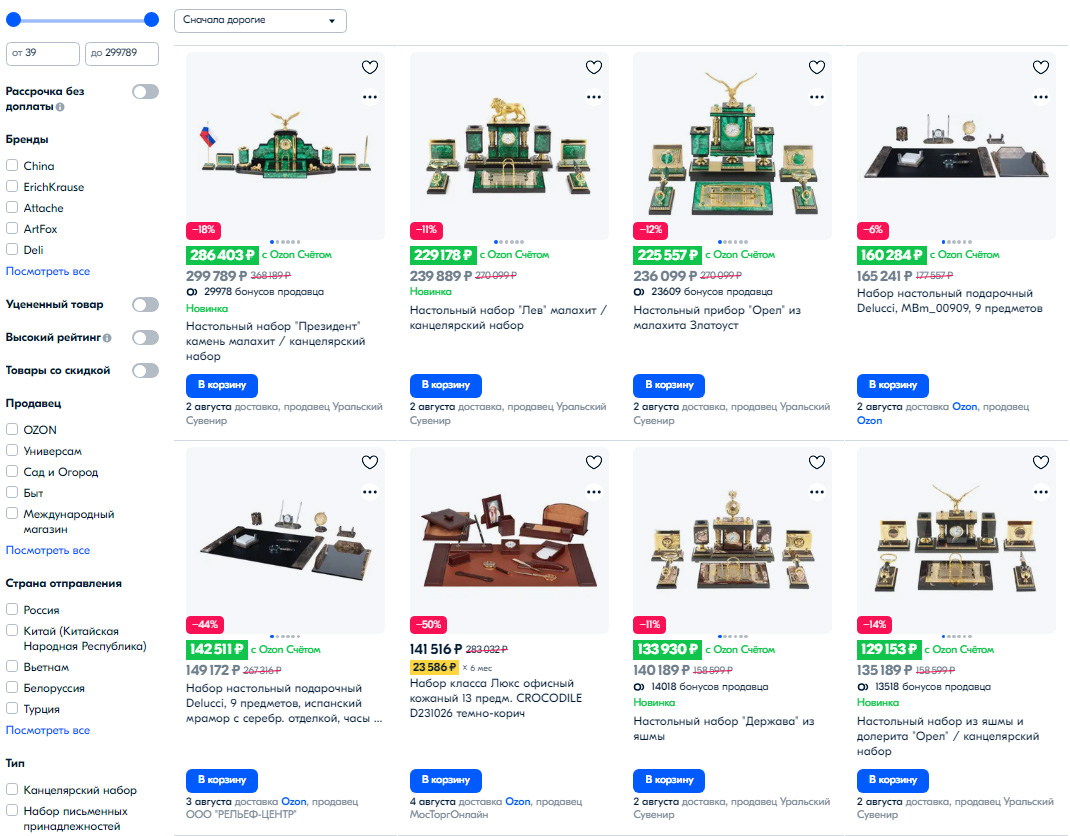Check the ErichKrause brand checkbox
Image resolution: width=1070 pixels, height=836 pixels.
point(12,186)
